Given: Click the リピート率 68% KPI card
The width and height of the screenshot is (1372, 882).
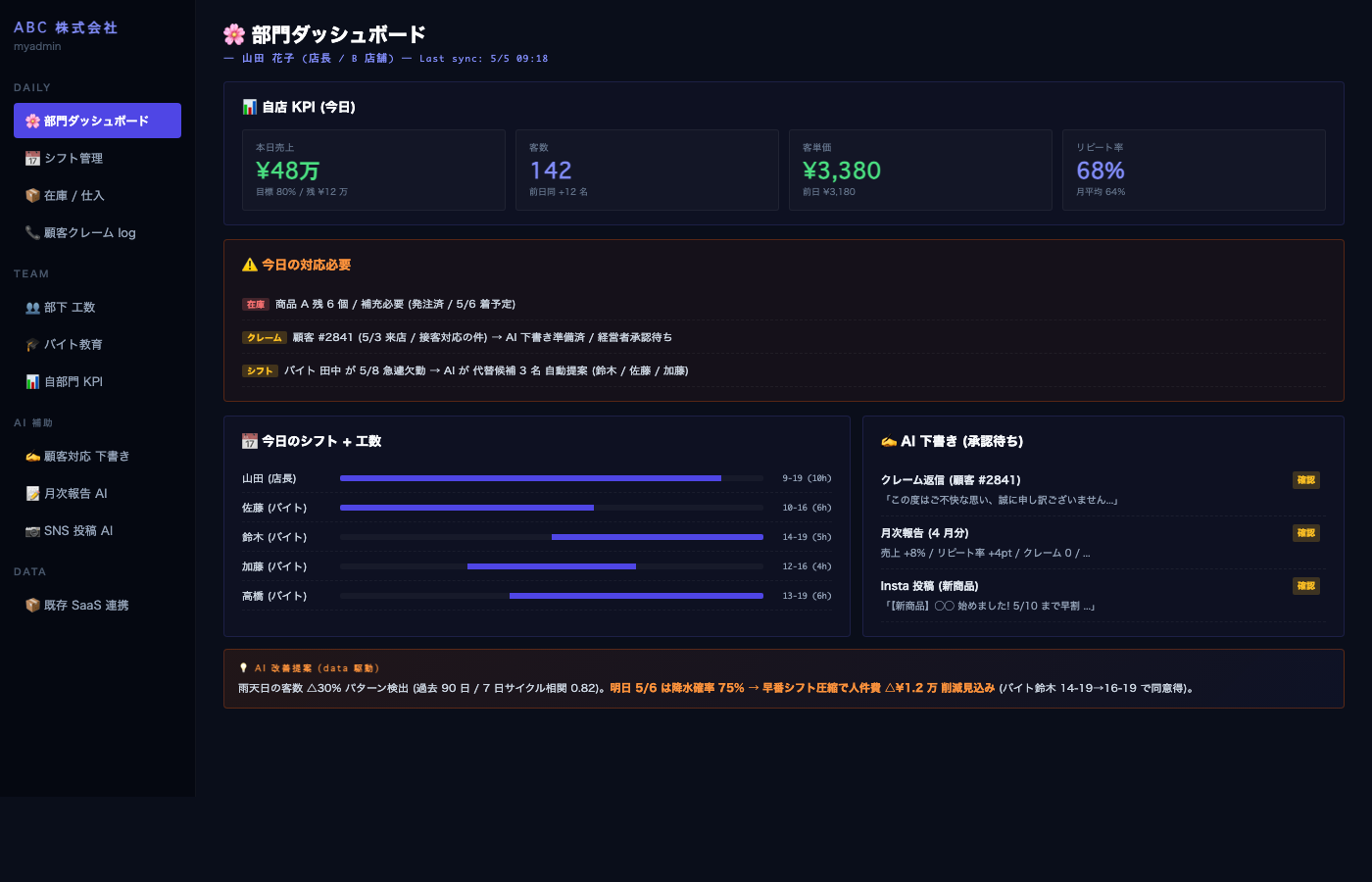Looking at the screenshot, I should pyautogui.click(x=1194, y=170).
